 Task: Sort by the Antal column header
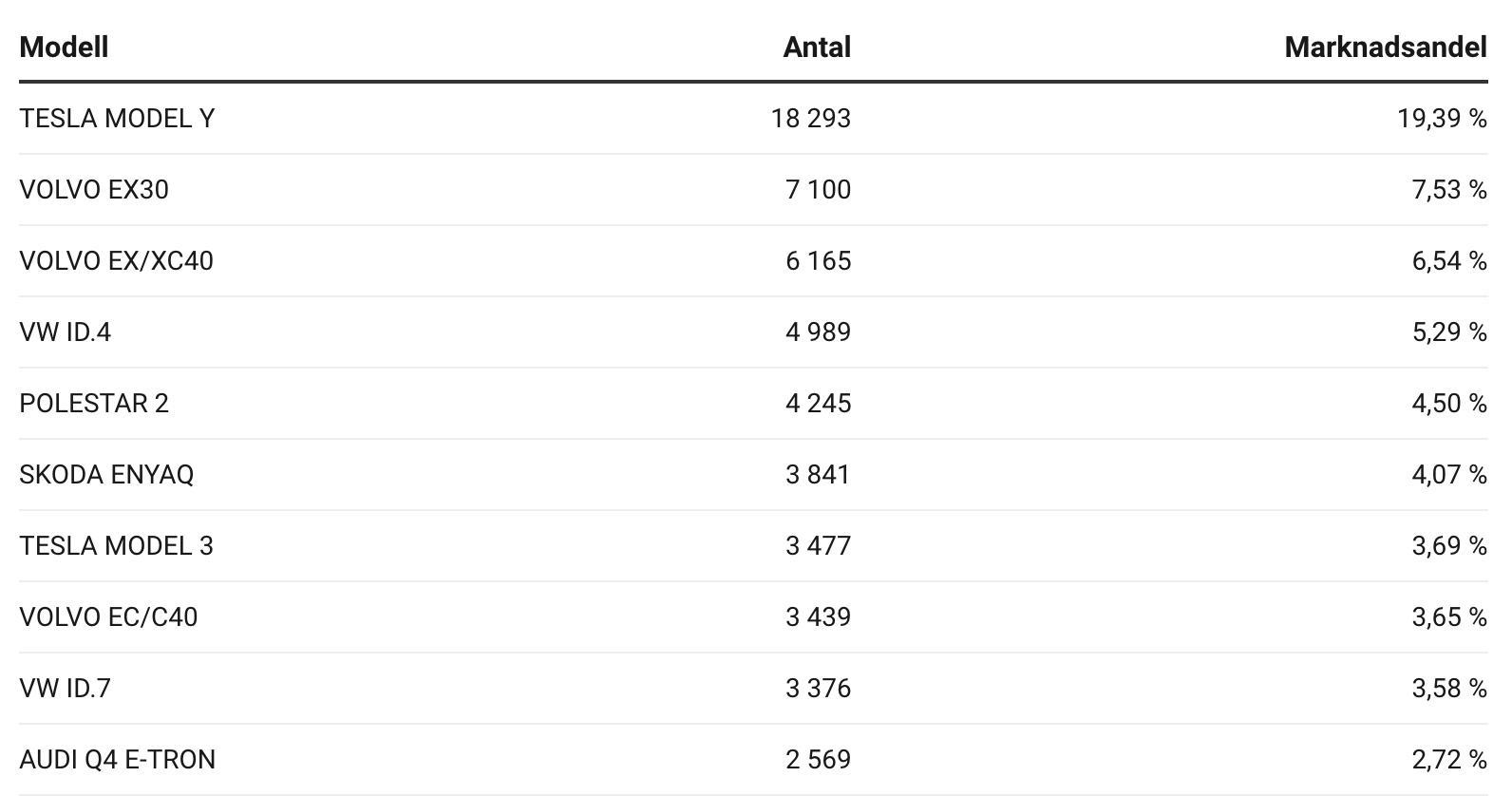tap(817, 47)
